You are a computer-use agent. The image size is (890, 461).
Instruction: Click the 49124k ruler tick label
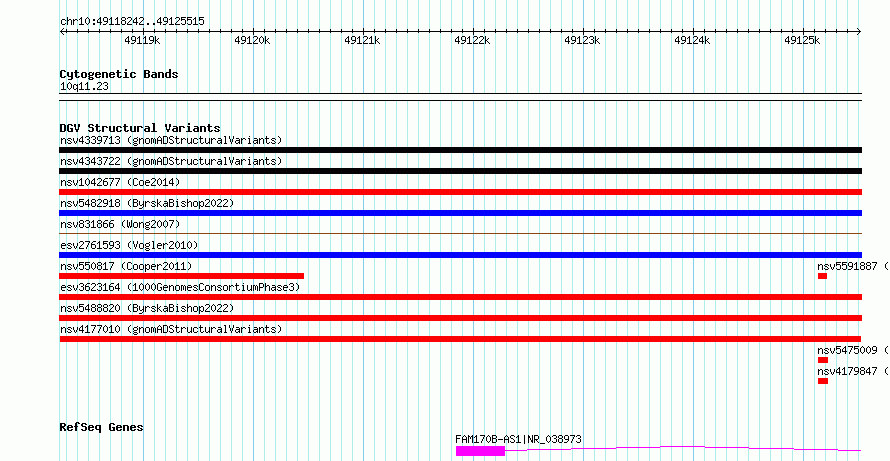coord(692,41)
